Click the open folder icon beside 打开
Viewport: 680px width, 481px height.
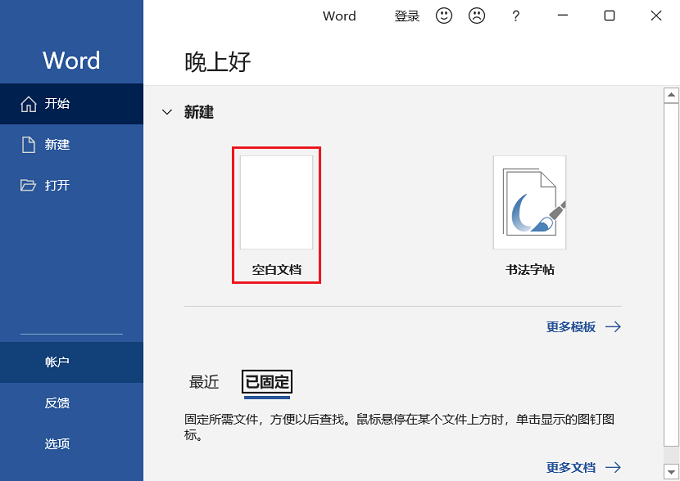(x=28, y=185)
